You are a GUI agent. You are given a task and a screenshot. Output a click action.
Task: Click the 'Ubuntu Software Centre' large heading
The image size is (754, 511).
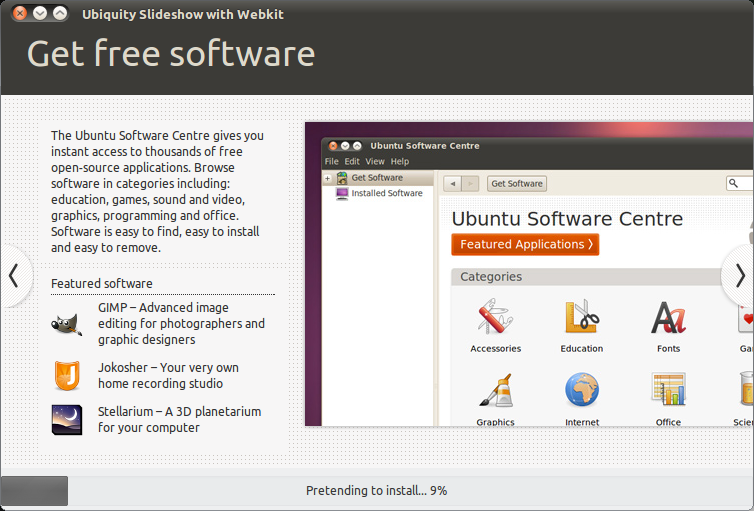567,219
